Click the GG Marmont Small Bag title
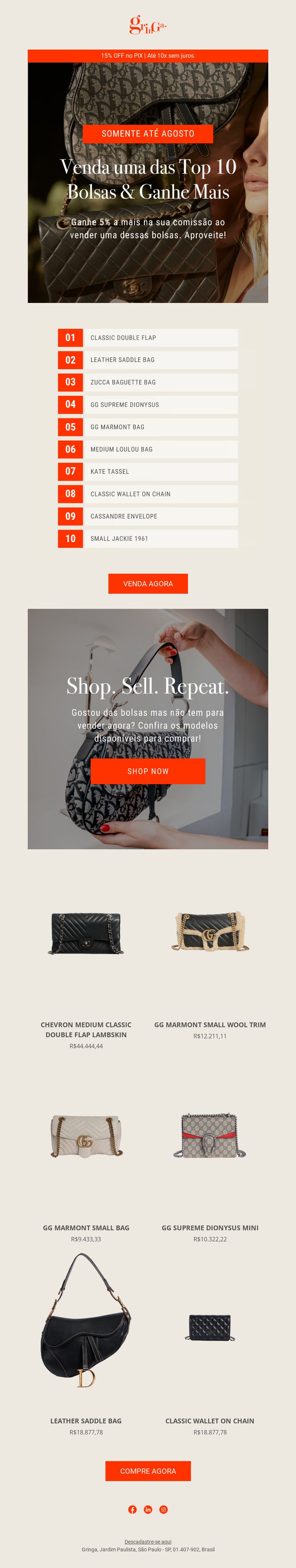 86,1228
